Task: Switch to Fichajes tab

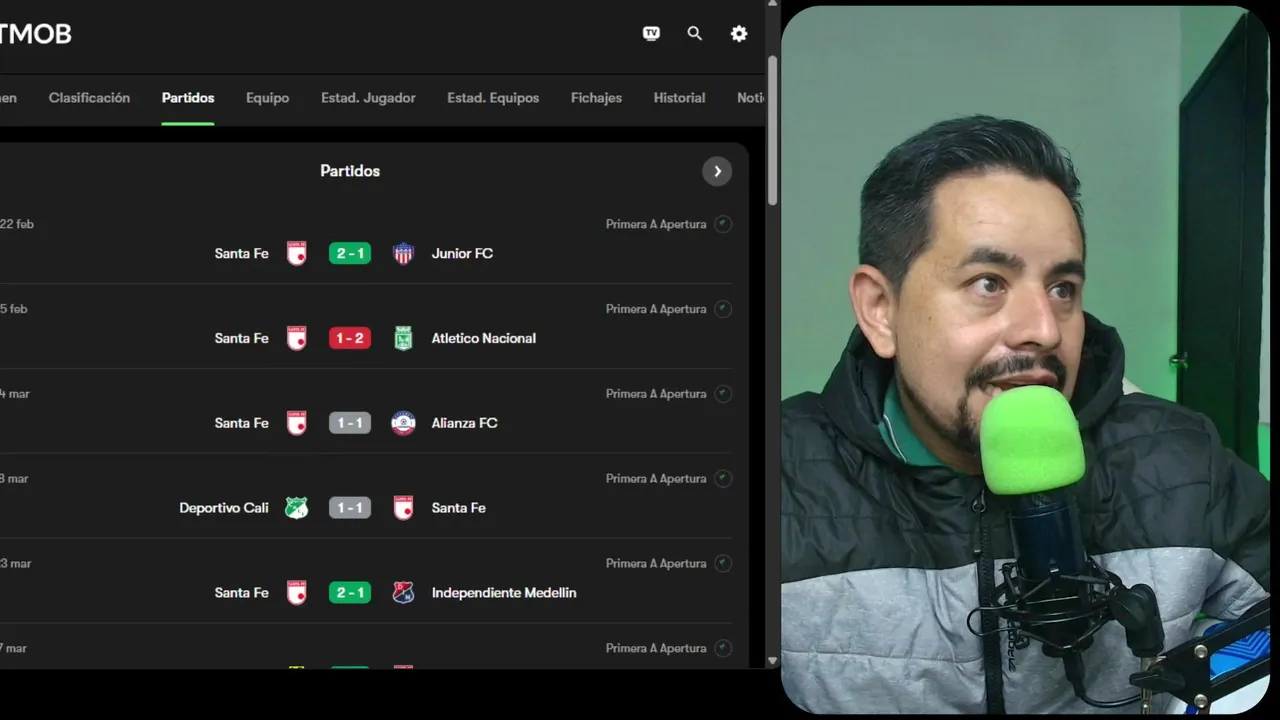Action: click(596, 98)
